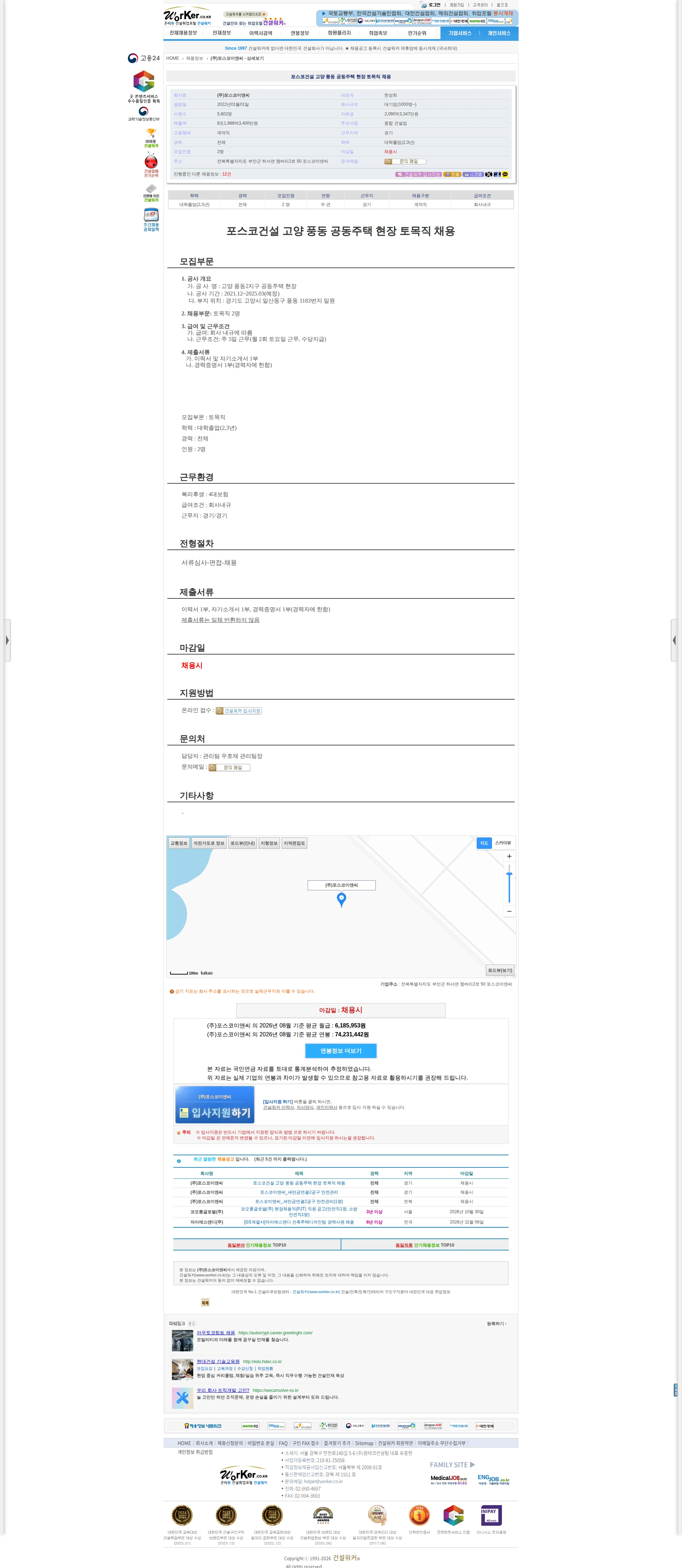Expand FAMILY SITE arrow in footer

point(472,1465)
